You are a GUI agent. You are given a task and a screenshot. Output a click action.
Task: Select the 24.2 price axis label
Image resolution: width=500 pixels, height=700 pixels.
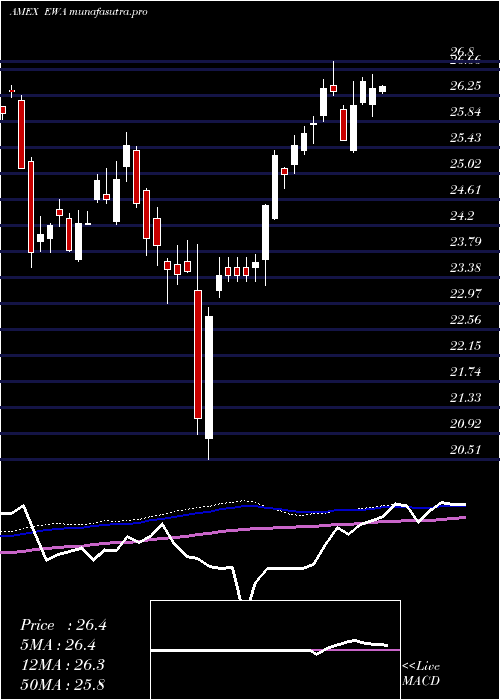(x=462, y=216)
